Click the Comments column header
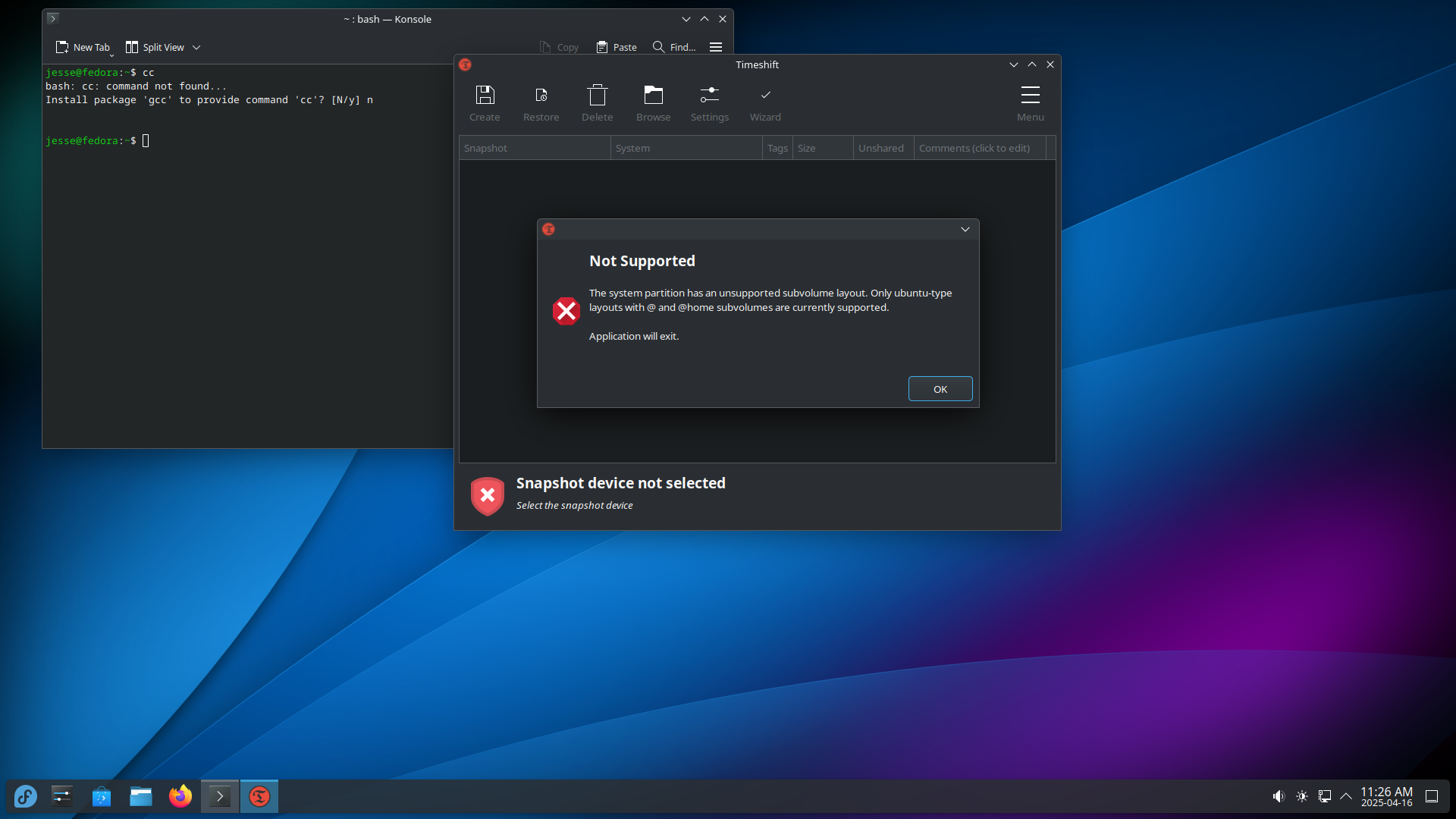Viewport: 1456px width, 819px height. [x=980, y=148]
